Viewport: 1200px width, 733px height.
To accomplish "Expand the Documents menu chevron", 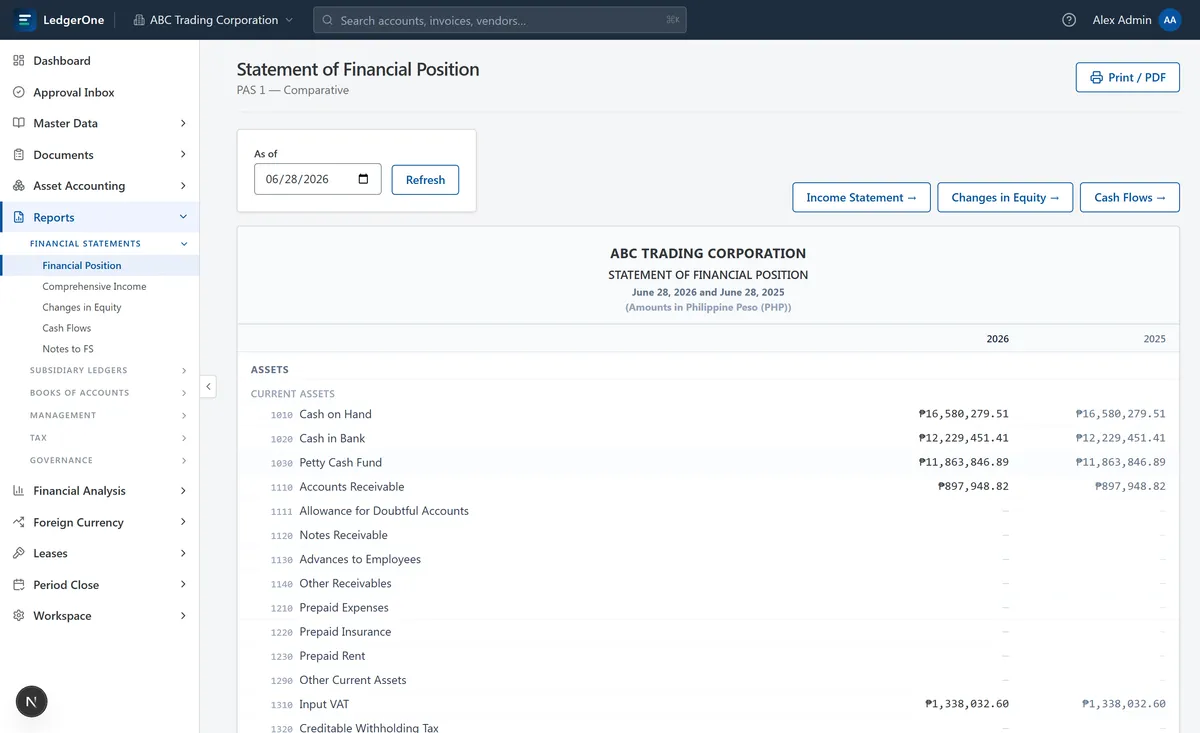I will 183,155.
